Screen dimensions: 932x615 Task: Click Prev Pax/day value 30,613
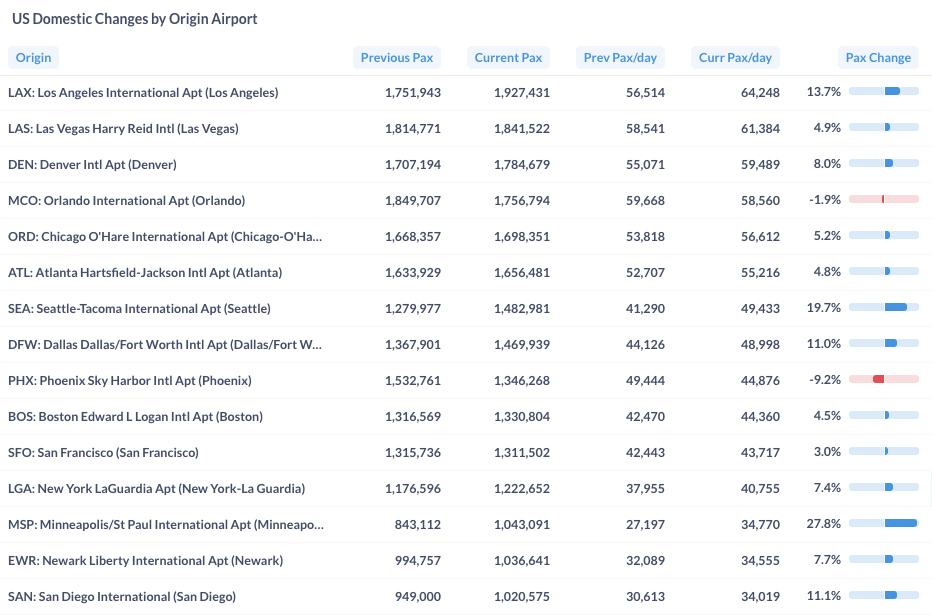click(645, 597)
